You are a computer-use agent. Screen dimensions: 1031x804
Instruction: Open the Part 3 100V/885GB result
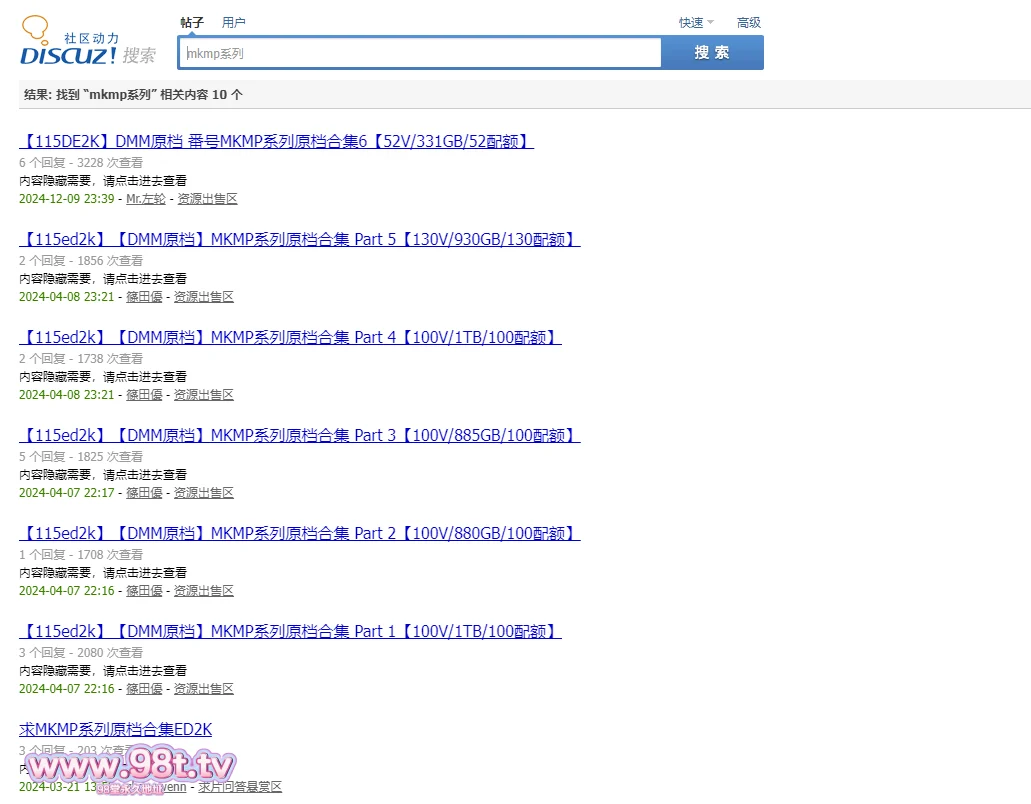[x=299, y=435]
